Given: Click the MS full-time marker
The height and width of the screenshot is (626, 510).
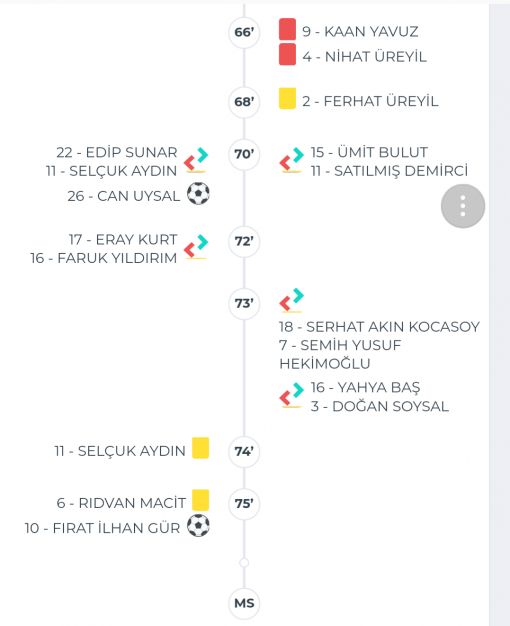Looking at the screenshot, I should (x=244, y=603).
